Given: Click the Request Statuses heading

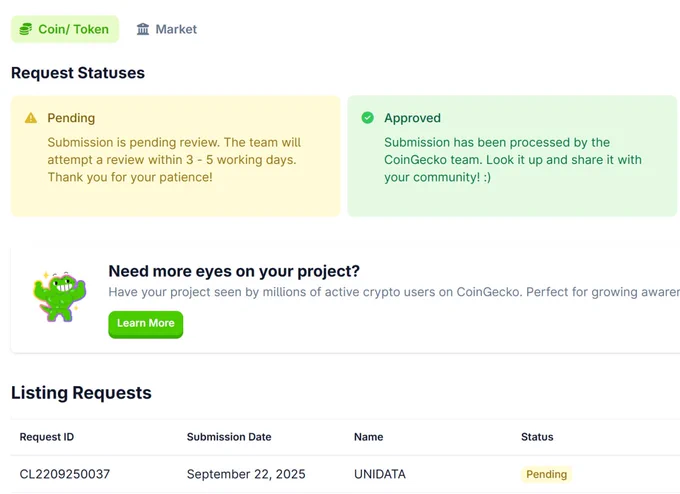Looking at the screenshot, I should tap(78, 72).
